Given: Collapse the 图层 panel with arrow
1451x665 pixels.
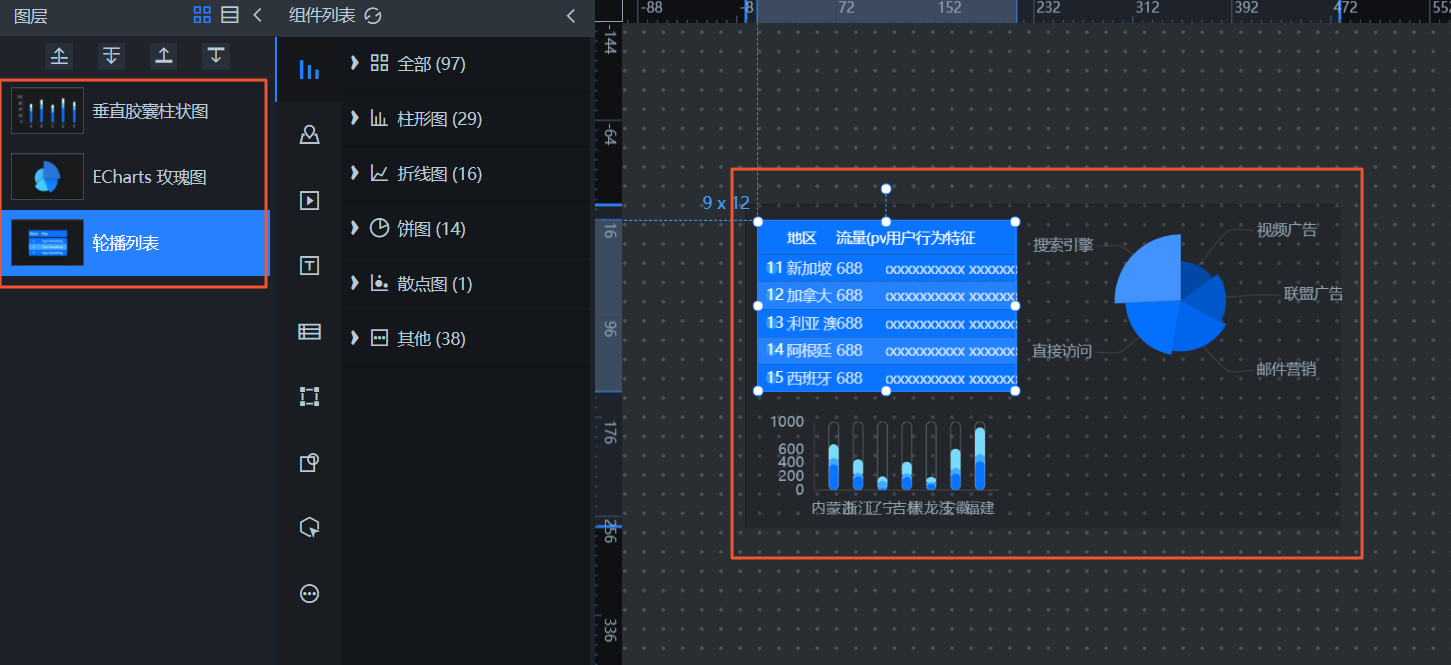Looking at the screenshot, I should click(x=257, y=15).
